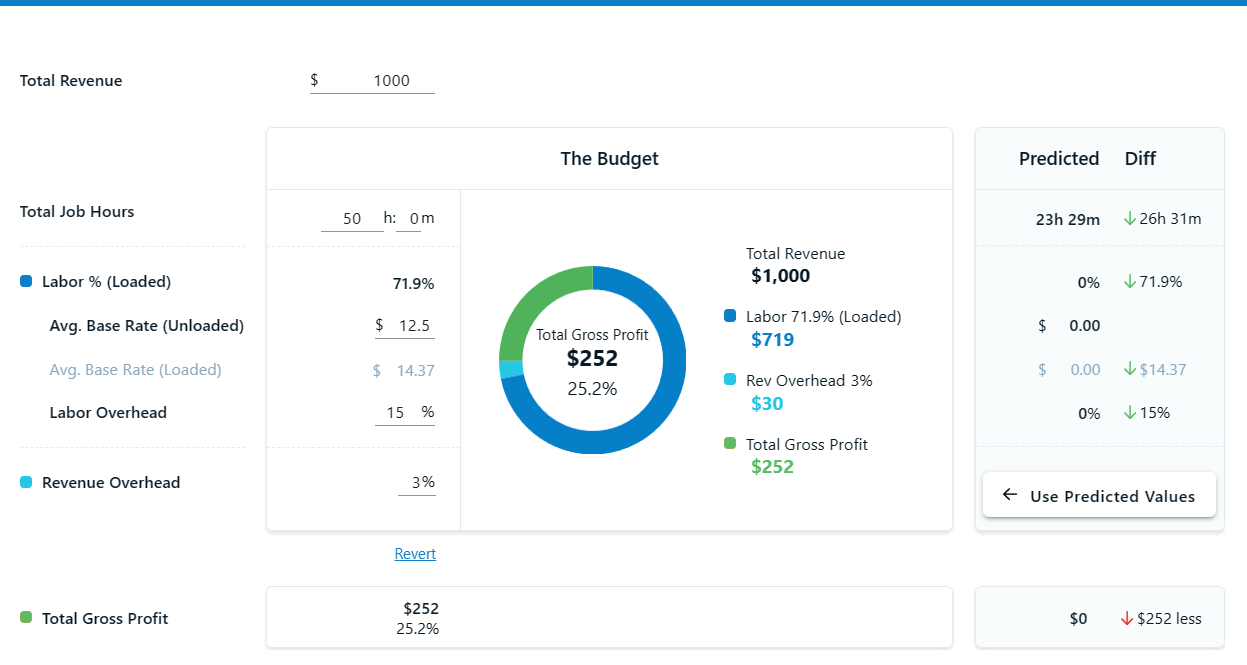The image size is (1247, 665).
Task: Click the green legend marker for Total Gross Profit
Action: pos(730,444)
